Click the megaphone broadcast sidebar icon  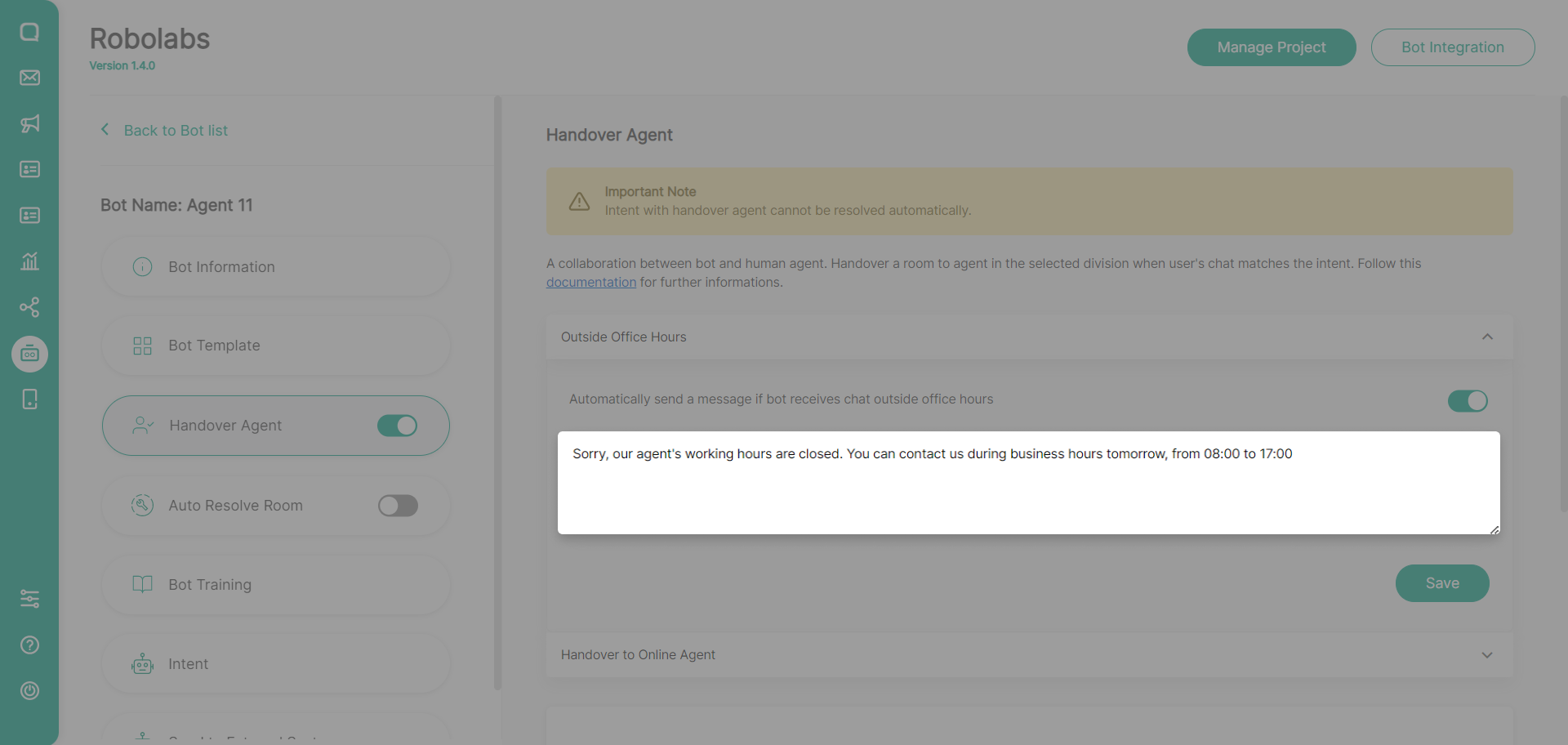(29, 123)
